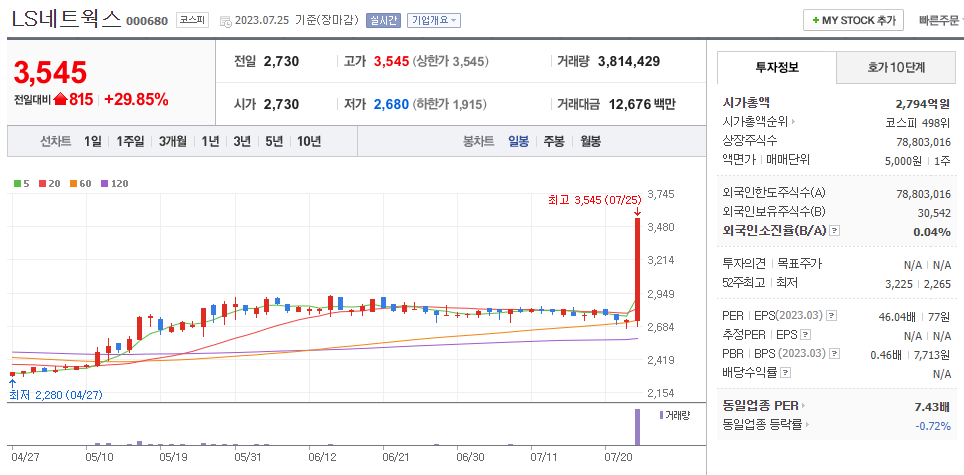This screenshot has height=475, width=964.
Task: Select the 1년 line chart period
Action: pos(210,141)
